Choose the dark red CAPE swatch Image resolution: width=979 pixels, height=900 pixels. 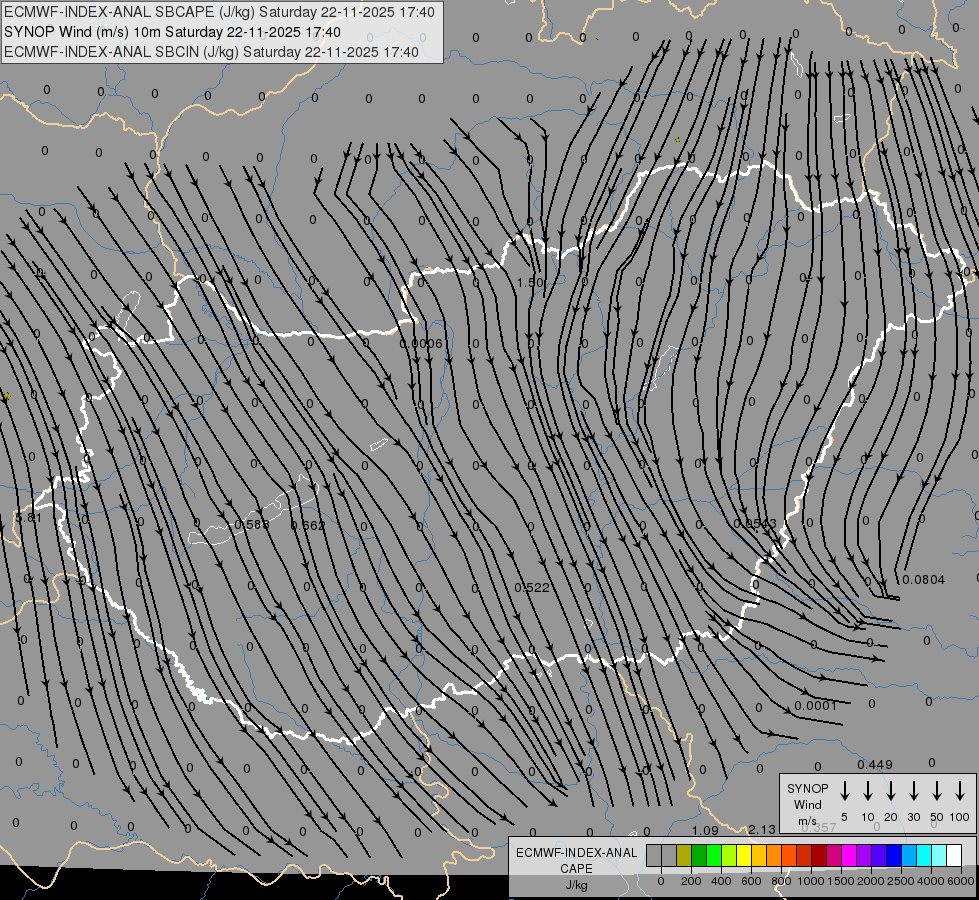coord(819,855)
